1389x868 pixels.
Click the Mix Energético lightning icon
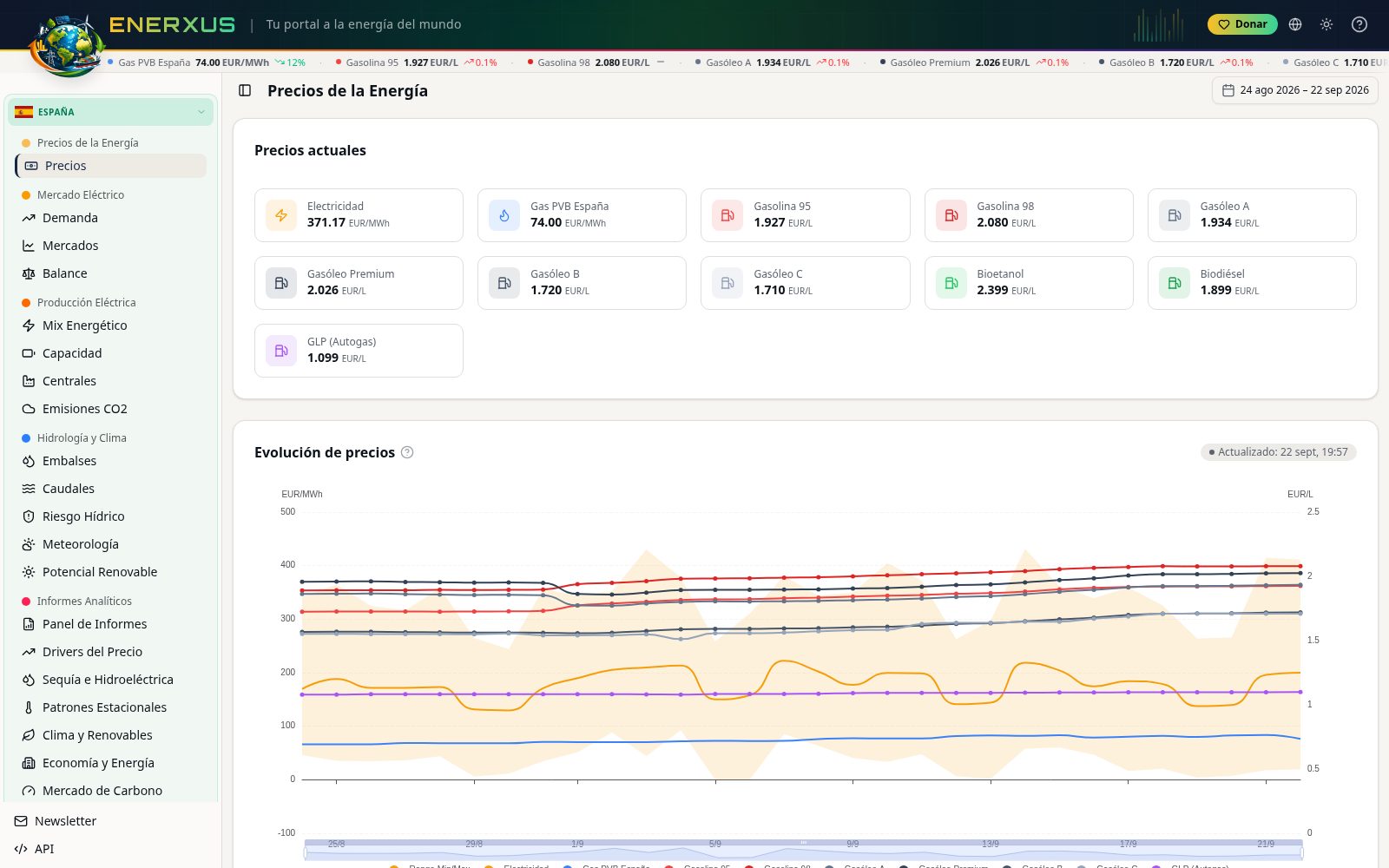point(29,325)
